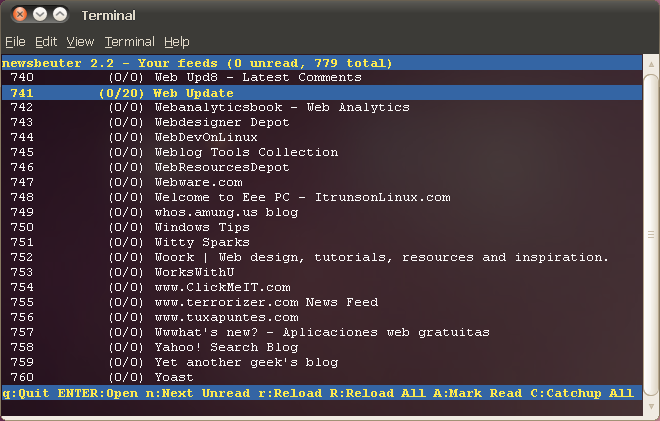Click the scrollbar down arrow
660x421 pixels.
[651, 407]
